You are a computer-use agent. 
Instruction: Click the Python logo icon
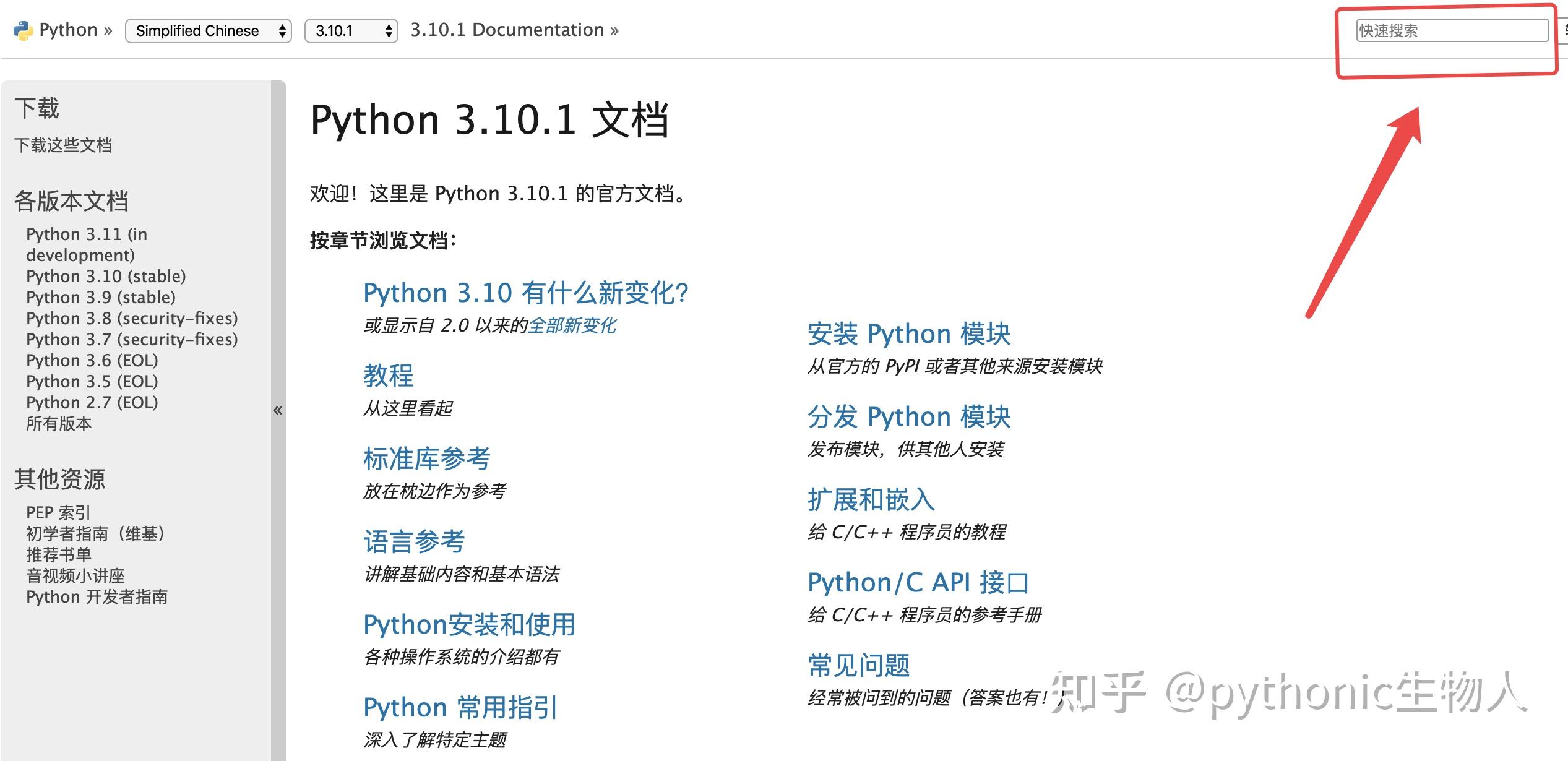tap(22, 29)
